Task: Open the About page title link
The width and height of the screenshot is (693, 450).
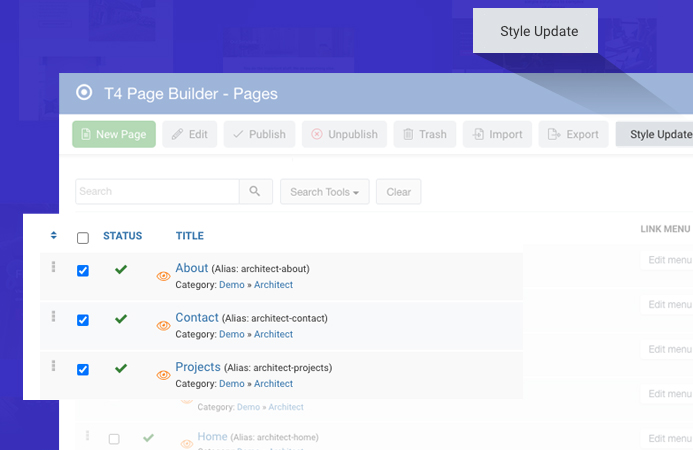Action: coord(191,268)
